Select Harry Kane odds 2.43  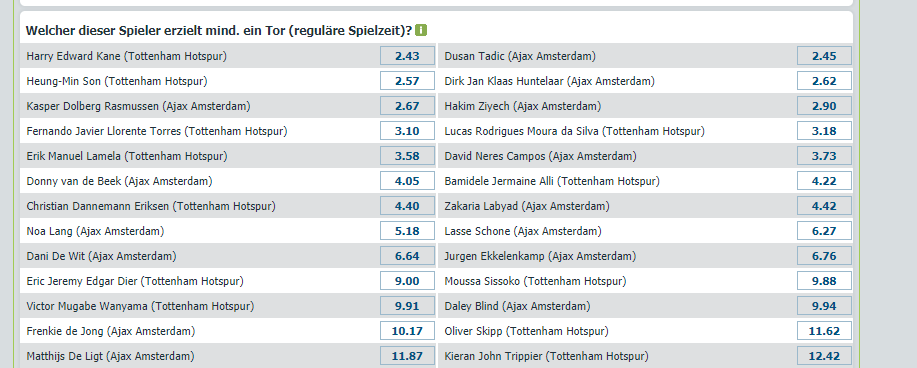[x=407, y=56]
